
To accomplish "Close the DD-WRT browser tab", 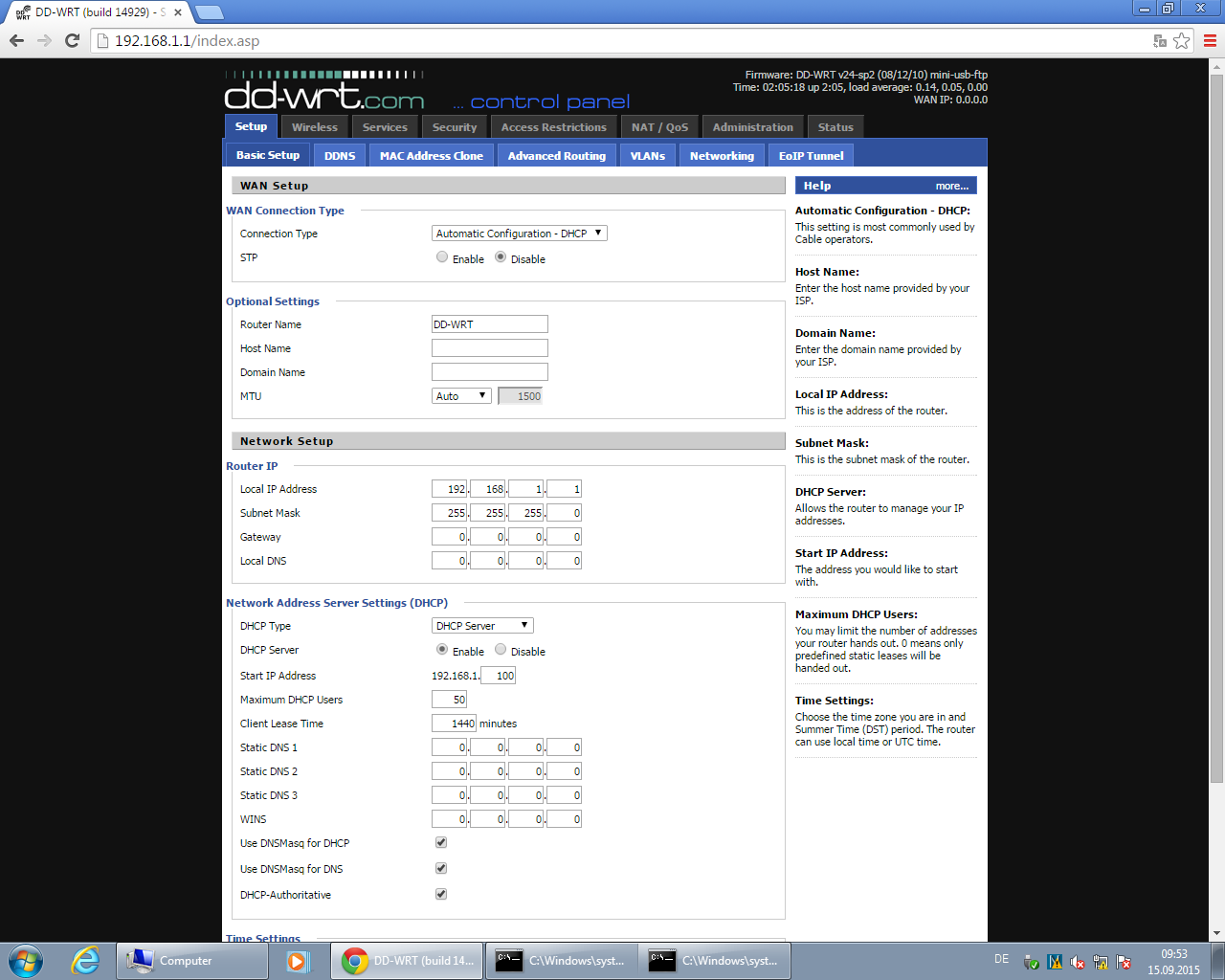I will (x=177, y=12).
